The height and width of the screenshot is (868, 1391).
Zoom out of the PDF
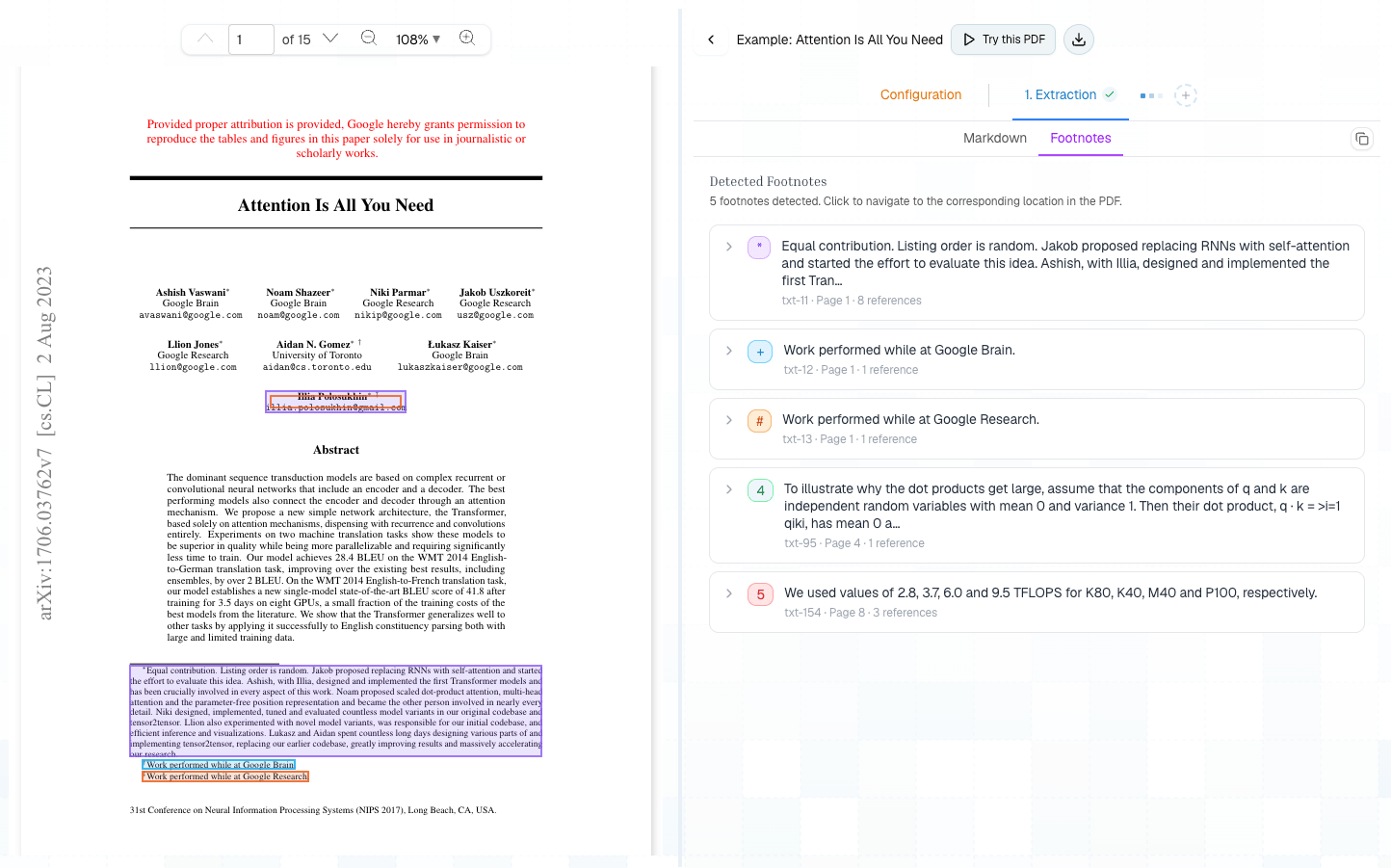click(369, 39)
